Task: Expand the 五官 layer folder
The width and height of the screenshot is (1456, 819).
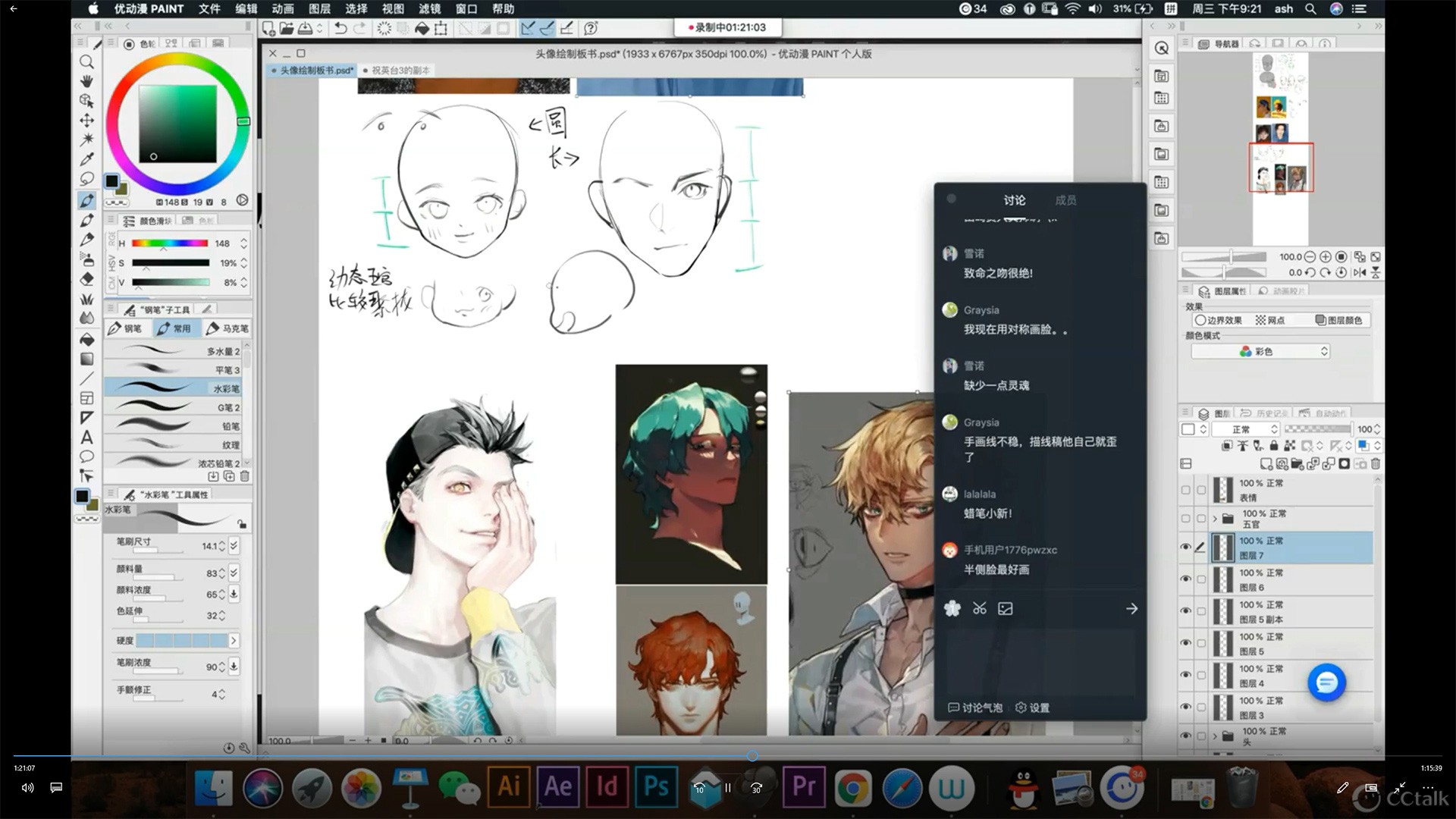Action: click(1215, 518)
